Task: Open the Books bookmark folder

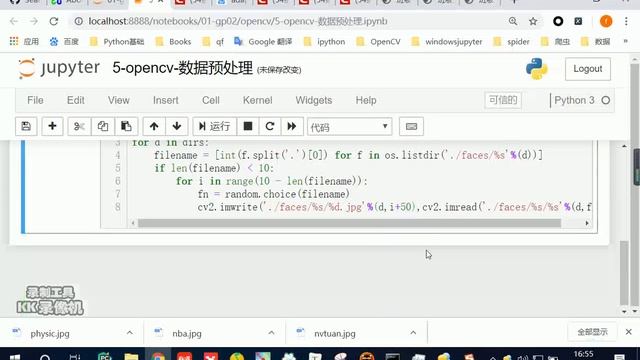Action: coord(173,42)
